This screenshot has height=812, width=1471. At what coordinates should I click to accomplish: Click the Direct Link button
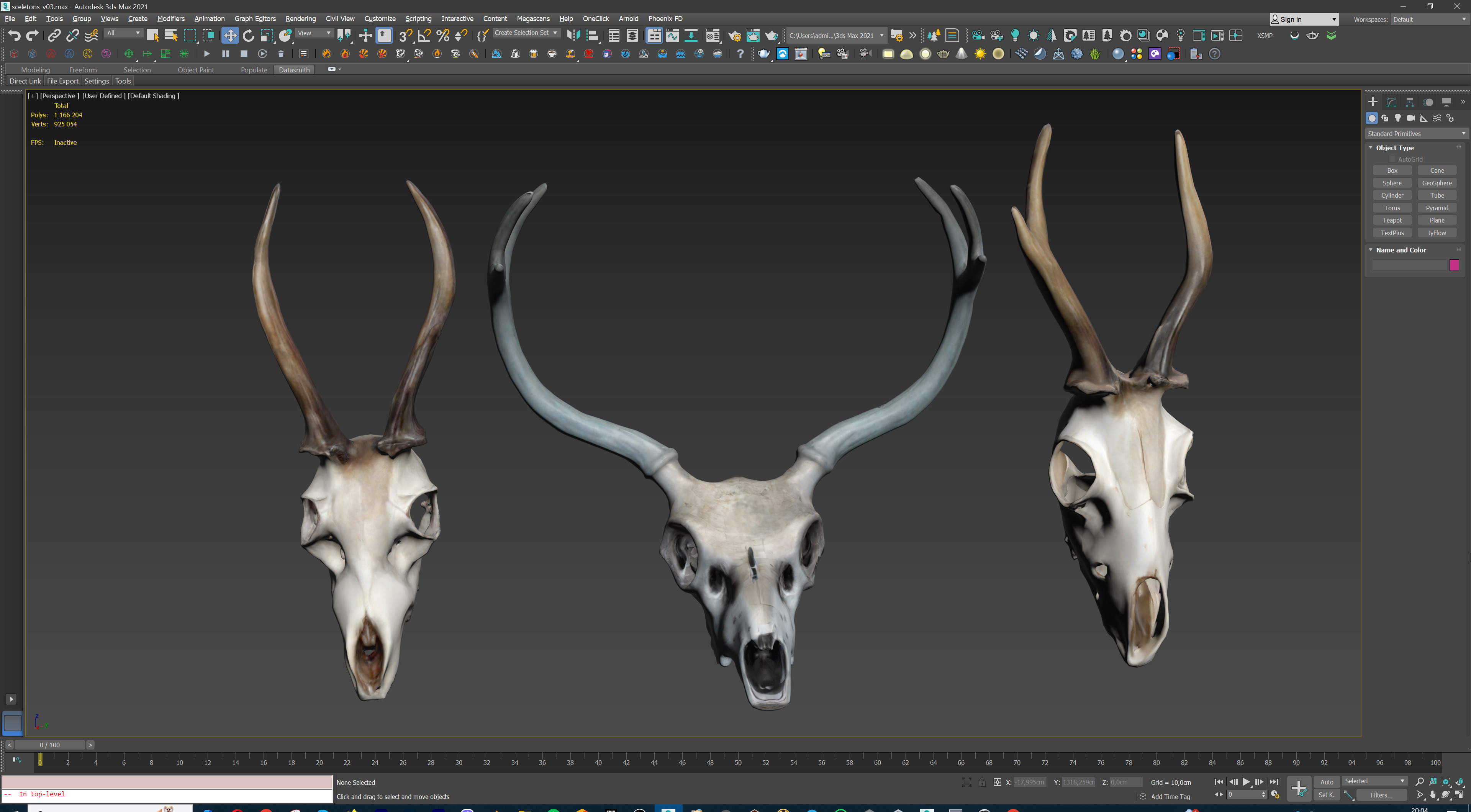25,81
